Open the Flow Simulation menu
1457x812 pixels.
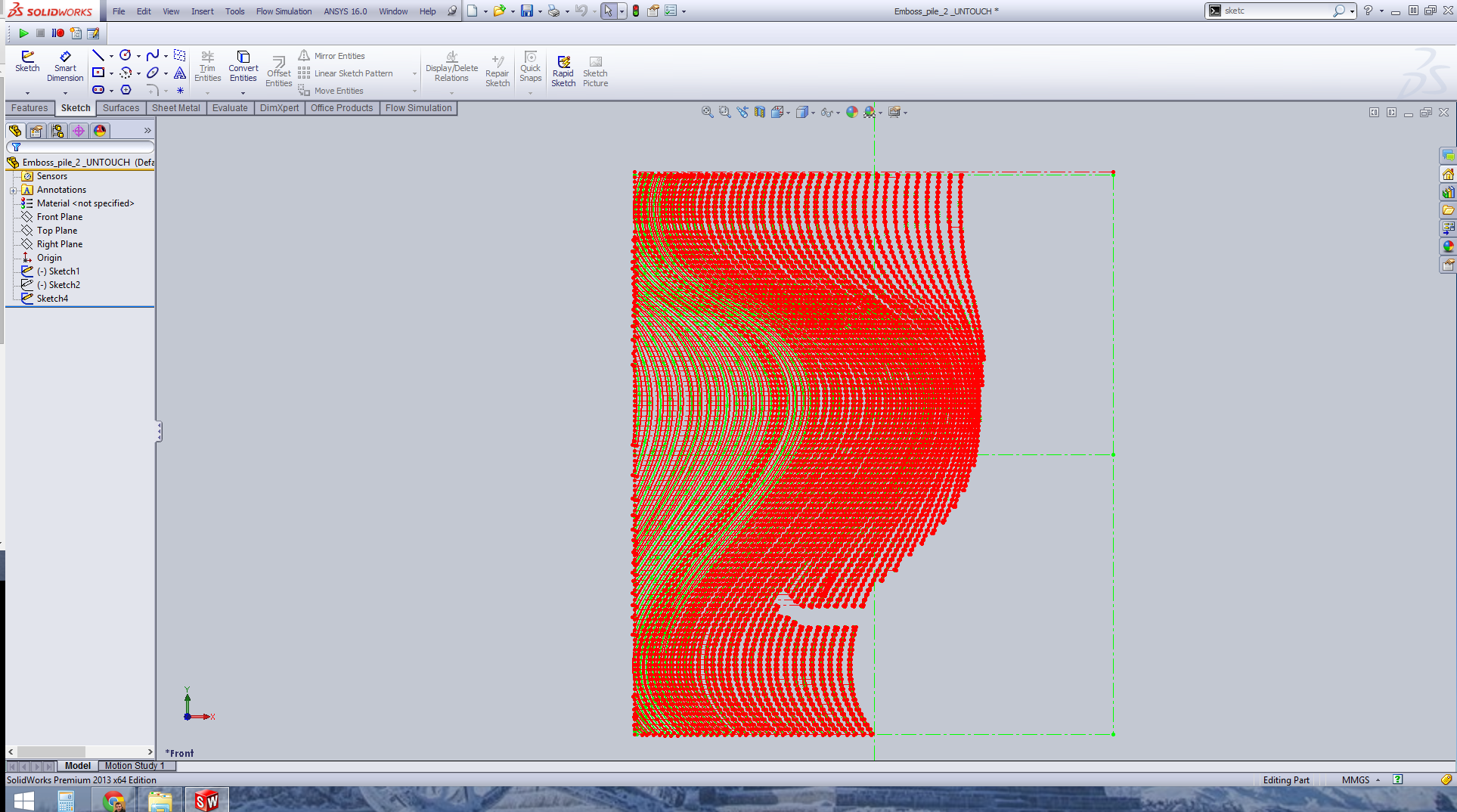(284, 11)
